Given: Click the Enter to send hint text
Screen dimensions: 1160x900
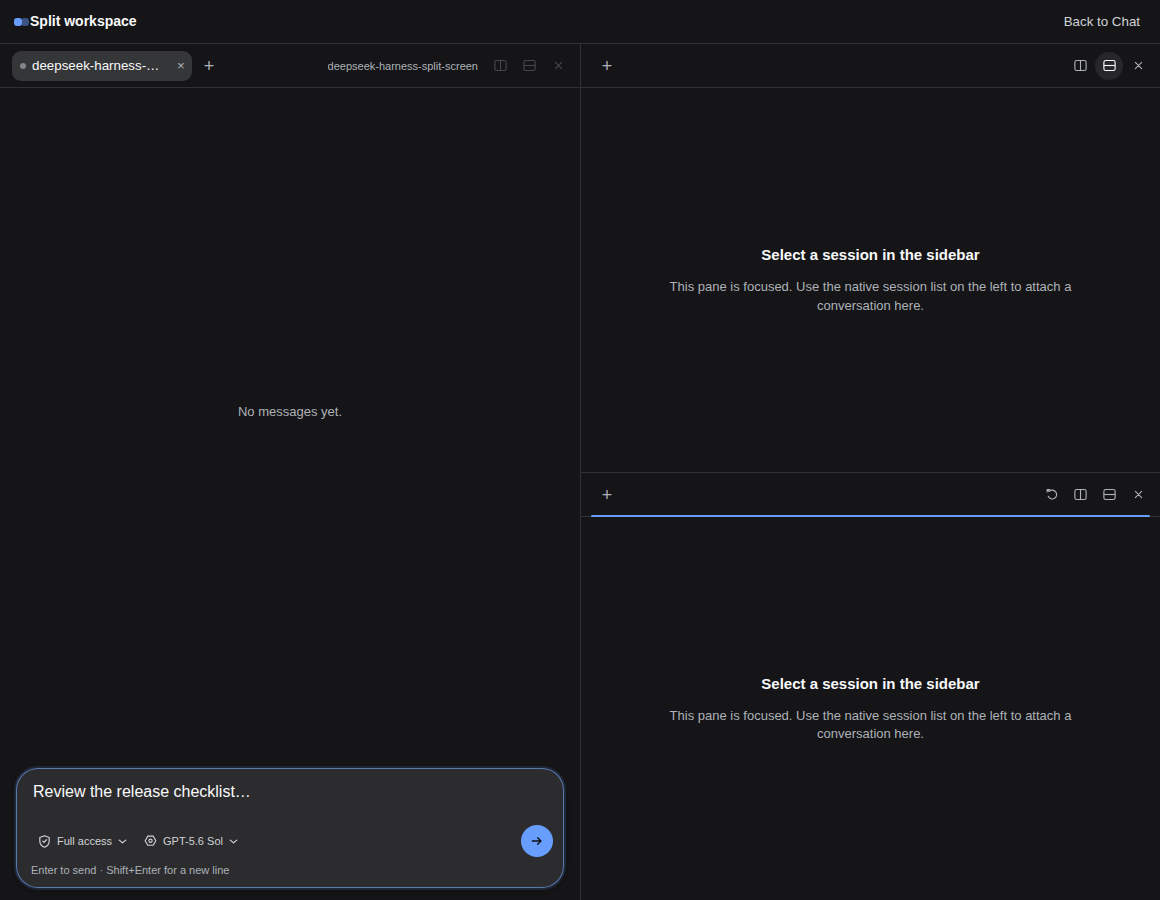Looking at the screenshot, I should [x=130, y=870].
